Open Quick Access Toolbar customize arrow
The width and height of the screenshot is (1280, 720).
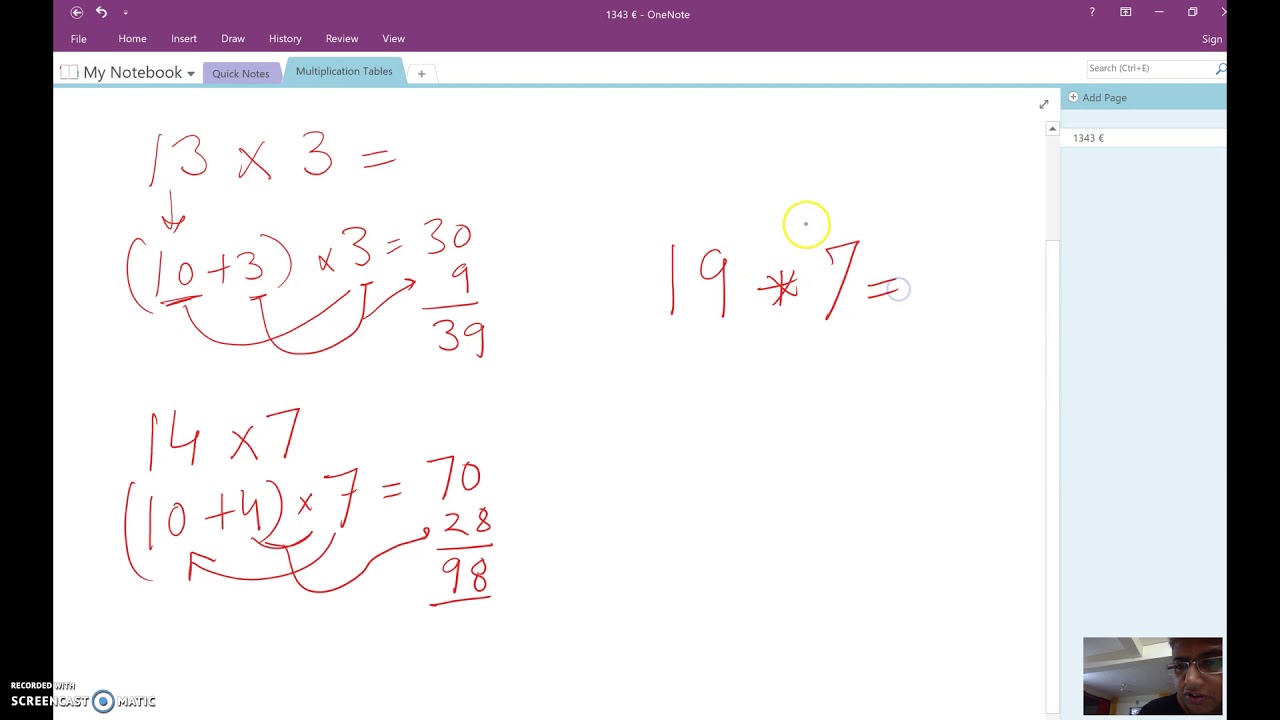(125, 13)
